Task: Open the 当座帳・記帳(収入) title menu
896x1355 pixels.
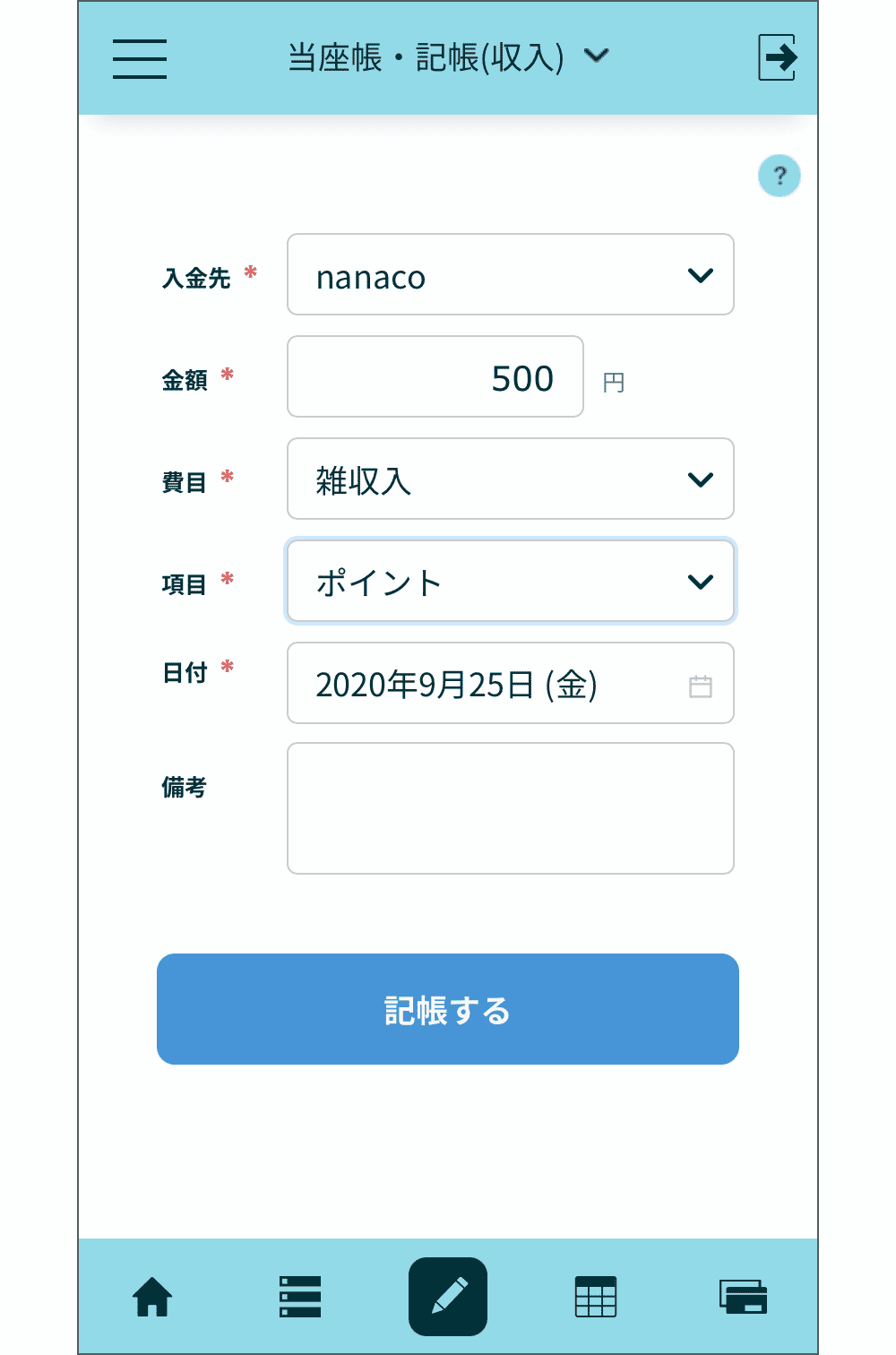Action: click(x=447, y=57)
